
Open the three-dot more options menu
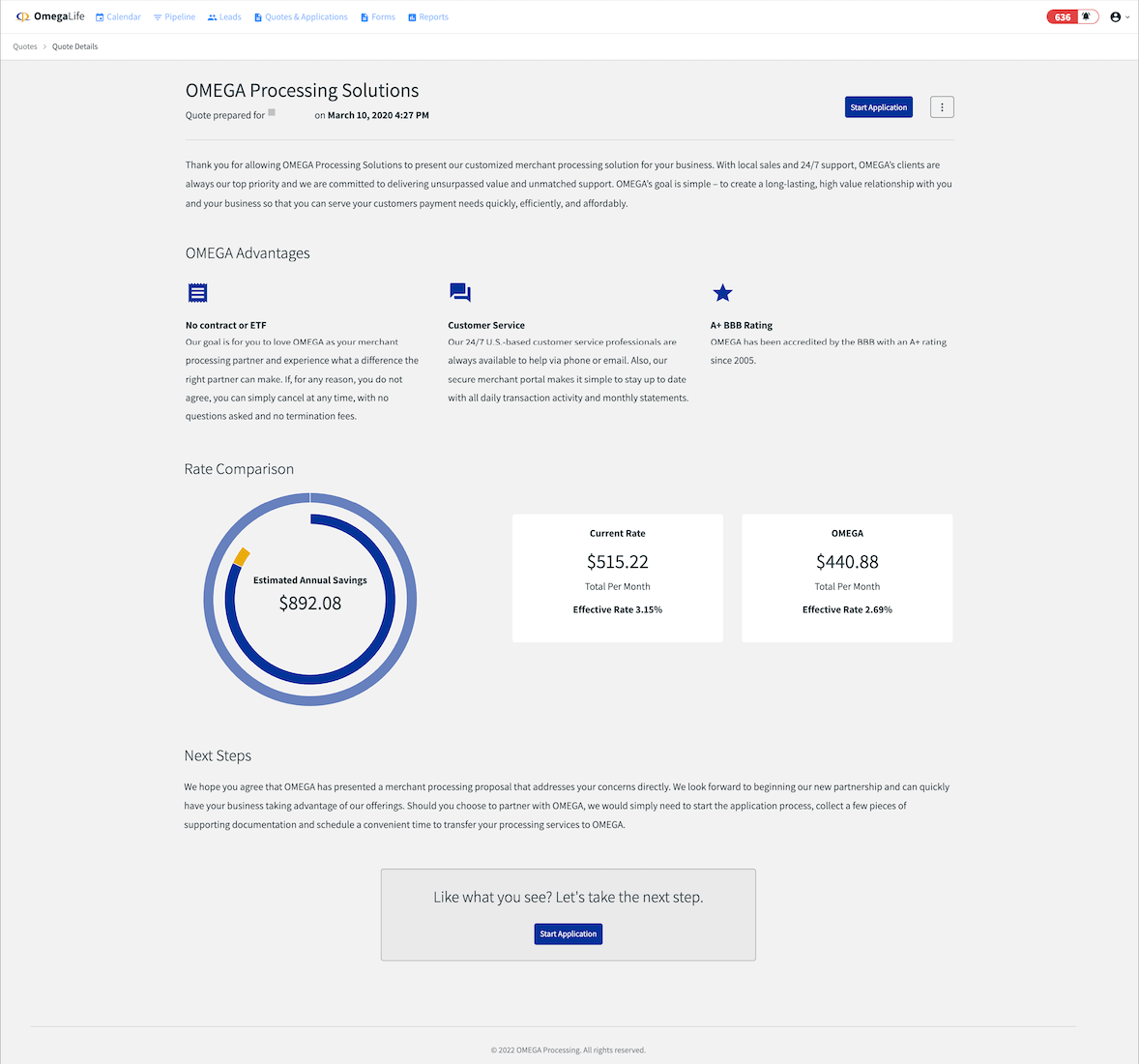coord(942,106)
